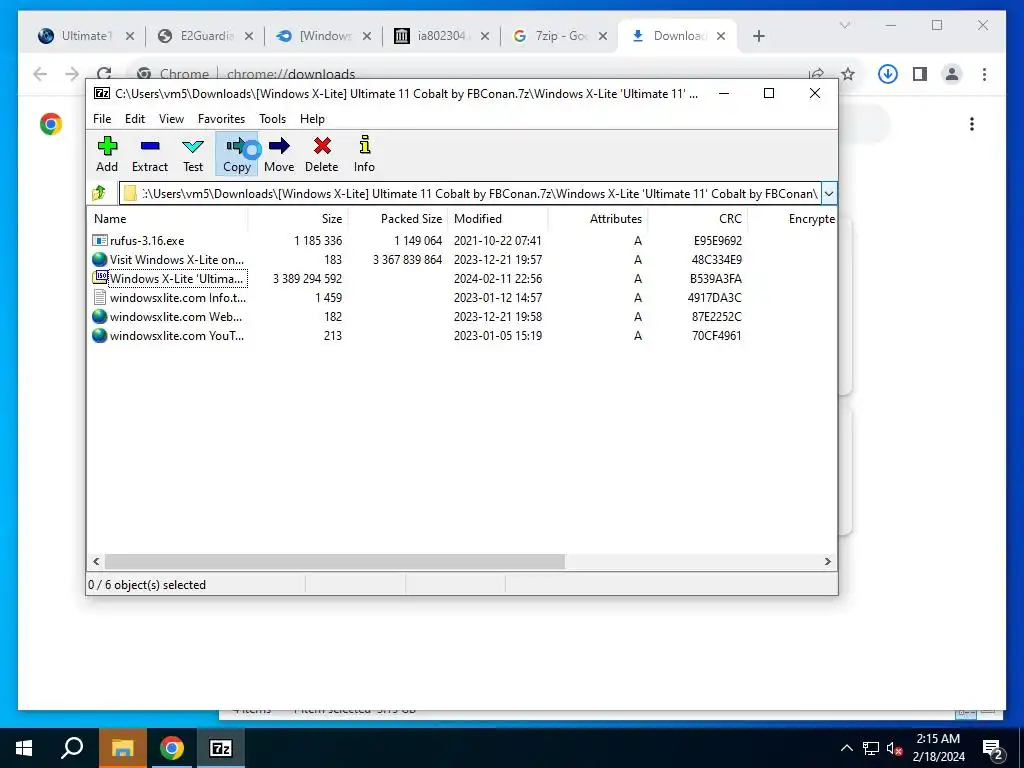The width and height of the screenshot is (1024, 768).
Task: Open File Explorer from the taskbar
Action: [123, 748]
